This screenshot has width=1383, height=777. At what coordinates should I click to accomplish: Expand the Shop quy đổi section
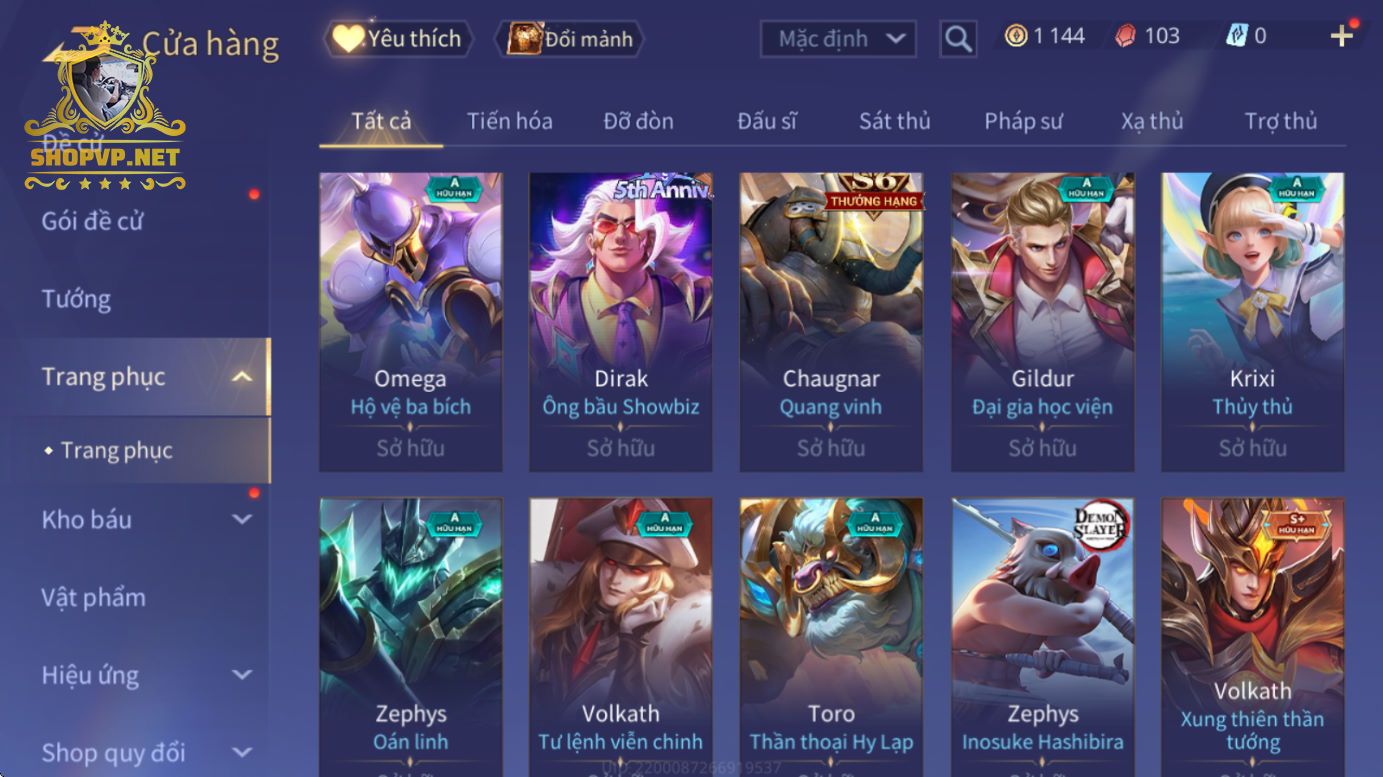click(241, 752)
